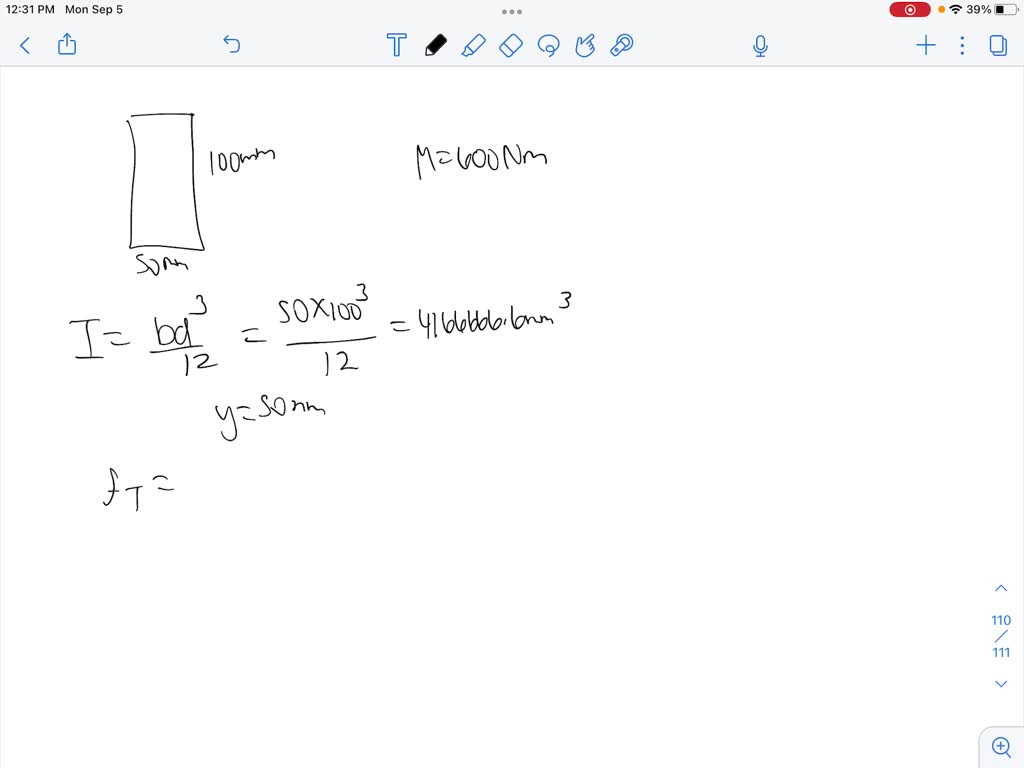Go back with the left arrow
The height and width of the screenshot is (768, 1024).
click(24, 45)
